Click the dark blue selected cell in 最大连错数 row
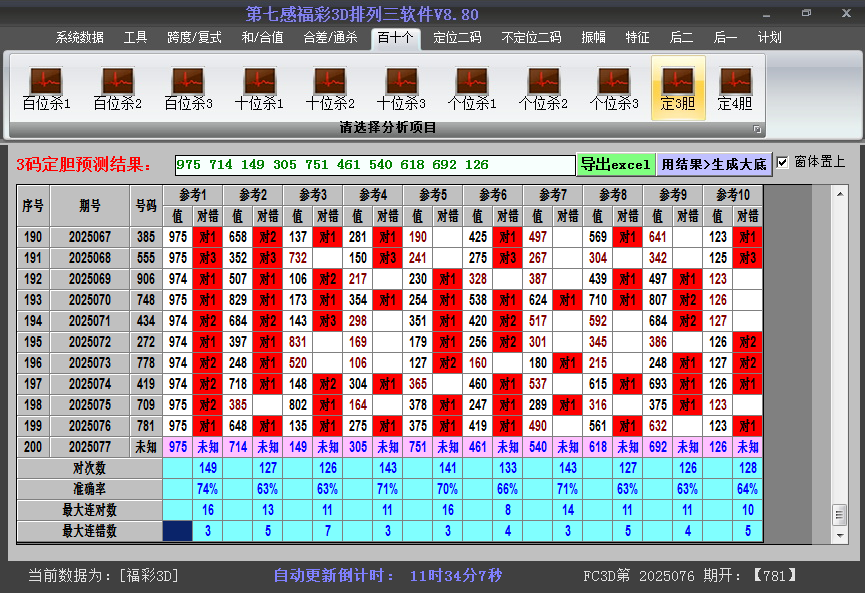 click(x=178, y=531)
